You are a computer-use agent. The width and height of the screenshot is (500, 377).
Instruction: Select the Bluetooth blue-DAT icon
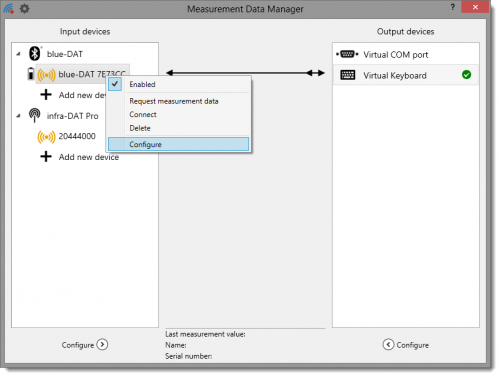click(x=35, y=53)
